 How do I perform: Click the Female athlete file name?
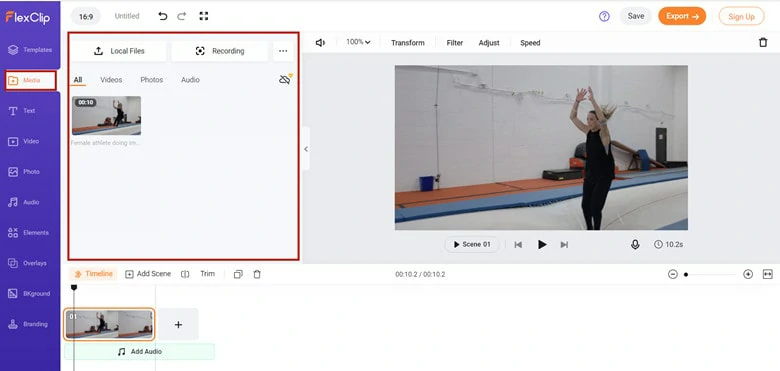pyautogui.click(x=105, y=143)
